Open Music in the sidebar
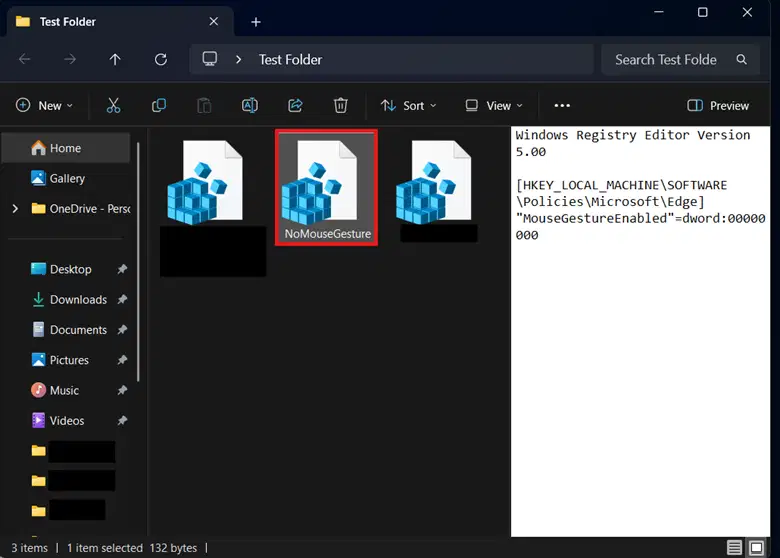780x558 pixels. pyautogui.click(x=55, y=390)
